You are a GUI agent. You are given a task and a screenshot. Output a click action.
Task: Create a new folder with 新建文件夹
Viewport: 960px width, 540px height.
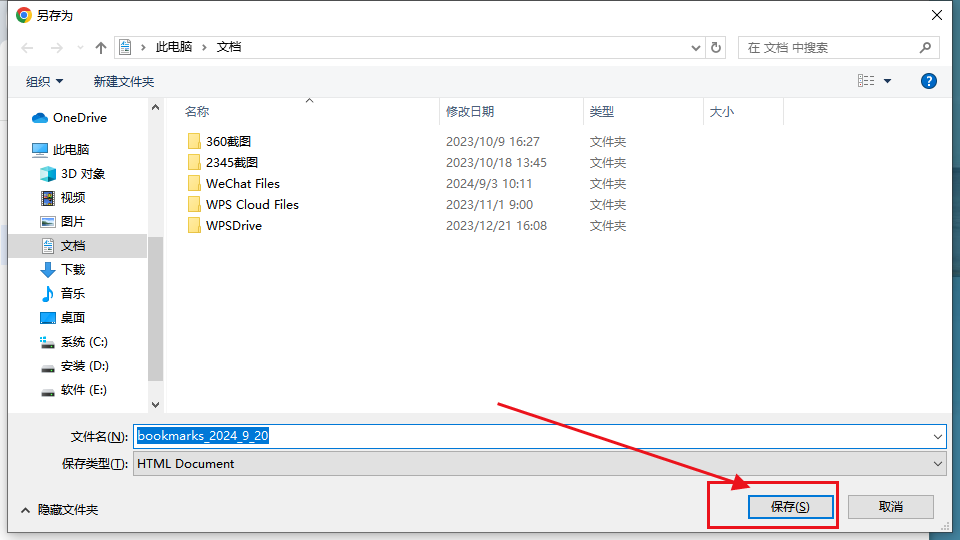(x=124, y=81)
